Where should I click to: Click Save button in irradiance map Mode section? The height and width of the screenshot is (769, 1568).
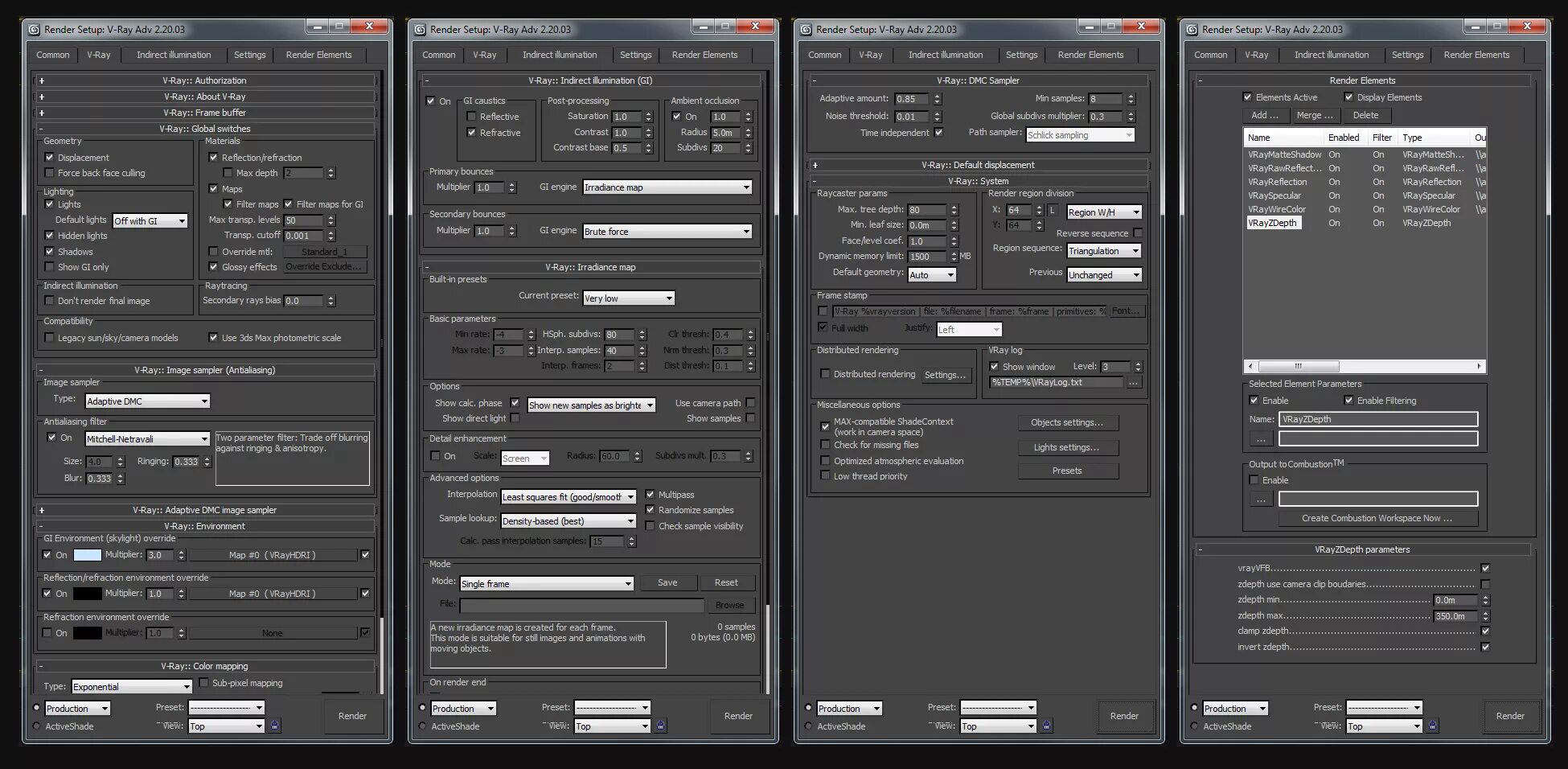pyautogui.click(x=667, y=582)
